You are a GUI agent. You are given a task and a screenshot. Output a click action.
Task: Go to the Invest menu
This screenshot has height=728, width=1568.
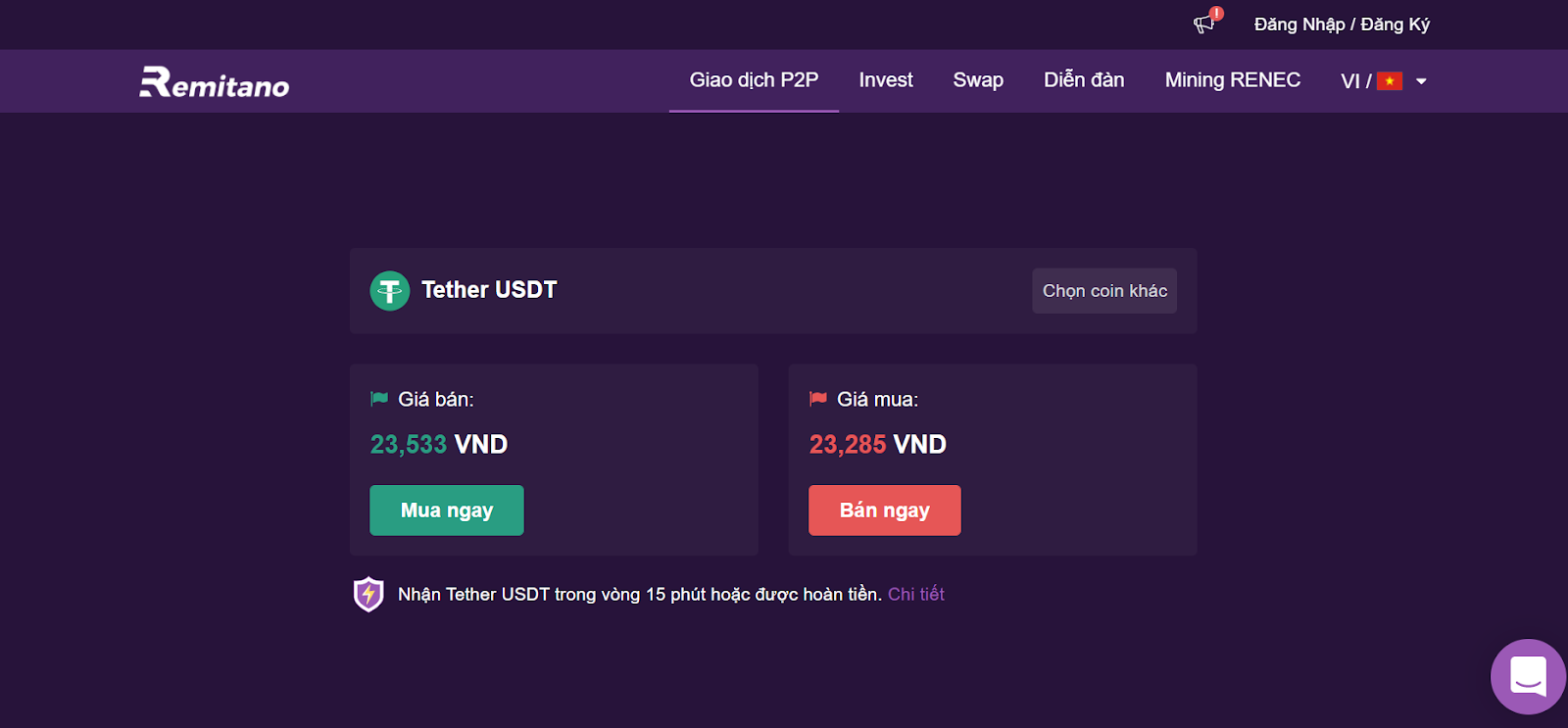click(x=886, y=80)
